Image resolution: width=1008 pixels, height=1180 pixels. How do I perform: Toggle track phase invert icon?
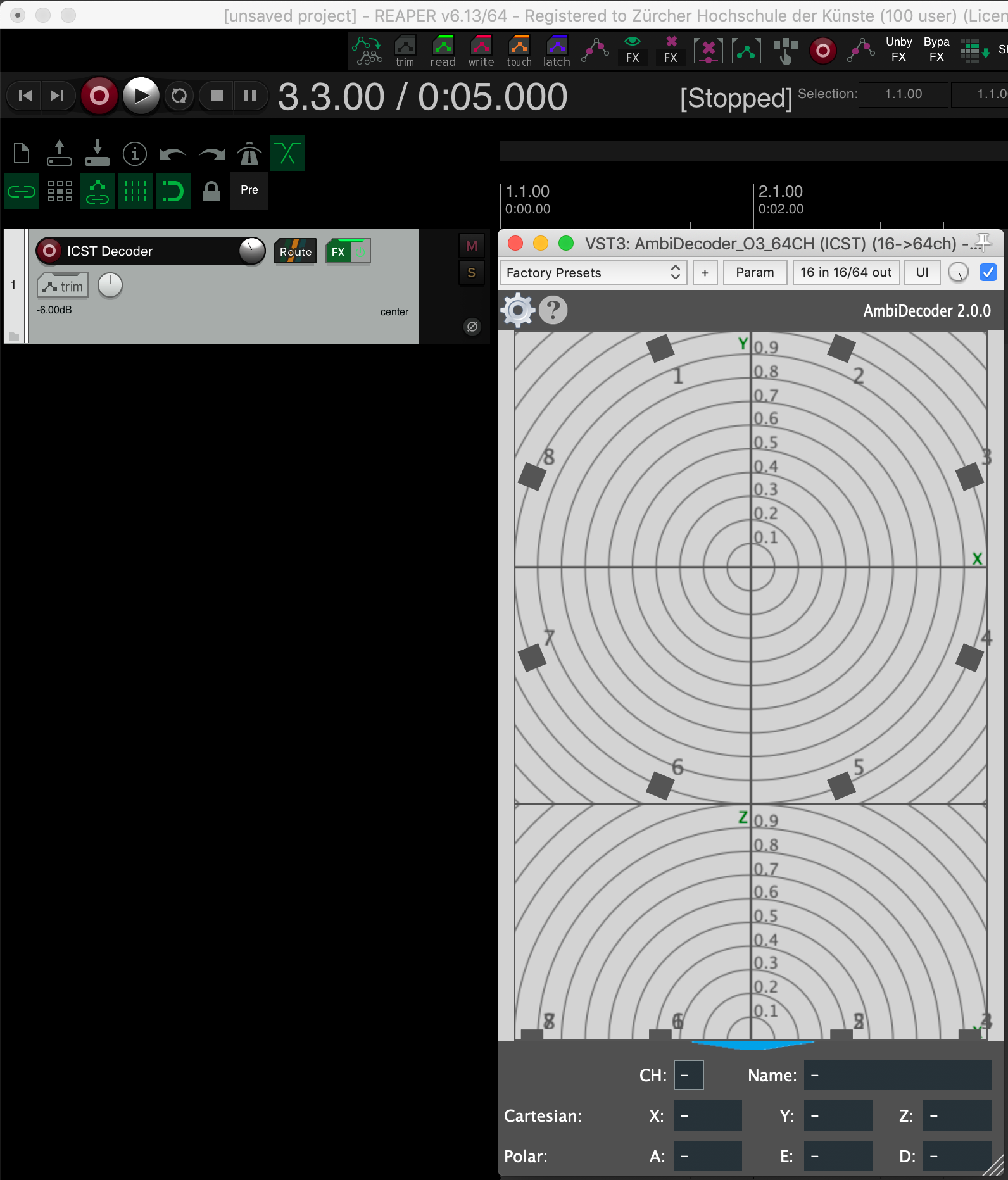(472, 327)
